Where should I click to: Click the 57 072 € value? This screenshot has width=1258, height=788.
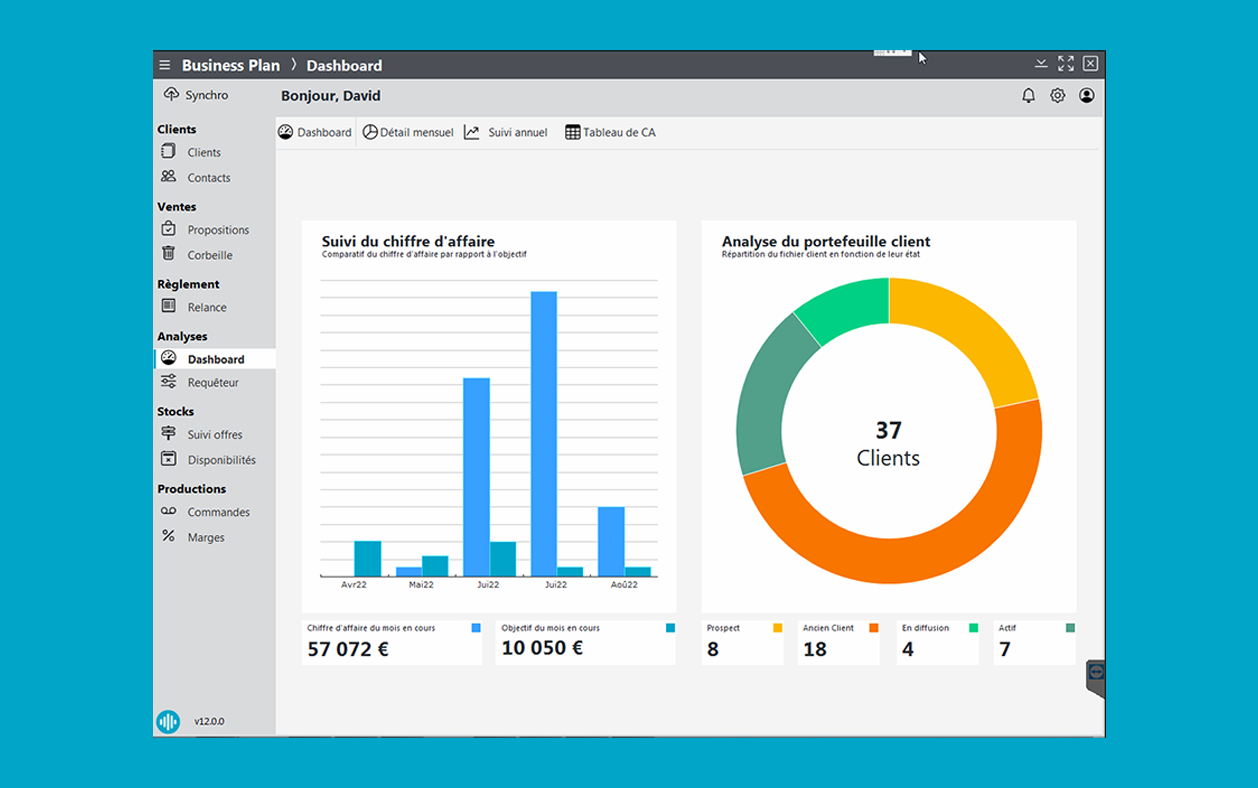[348, 649]
